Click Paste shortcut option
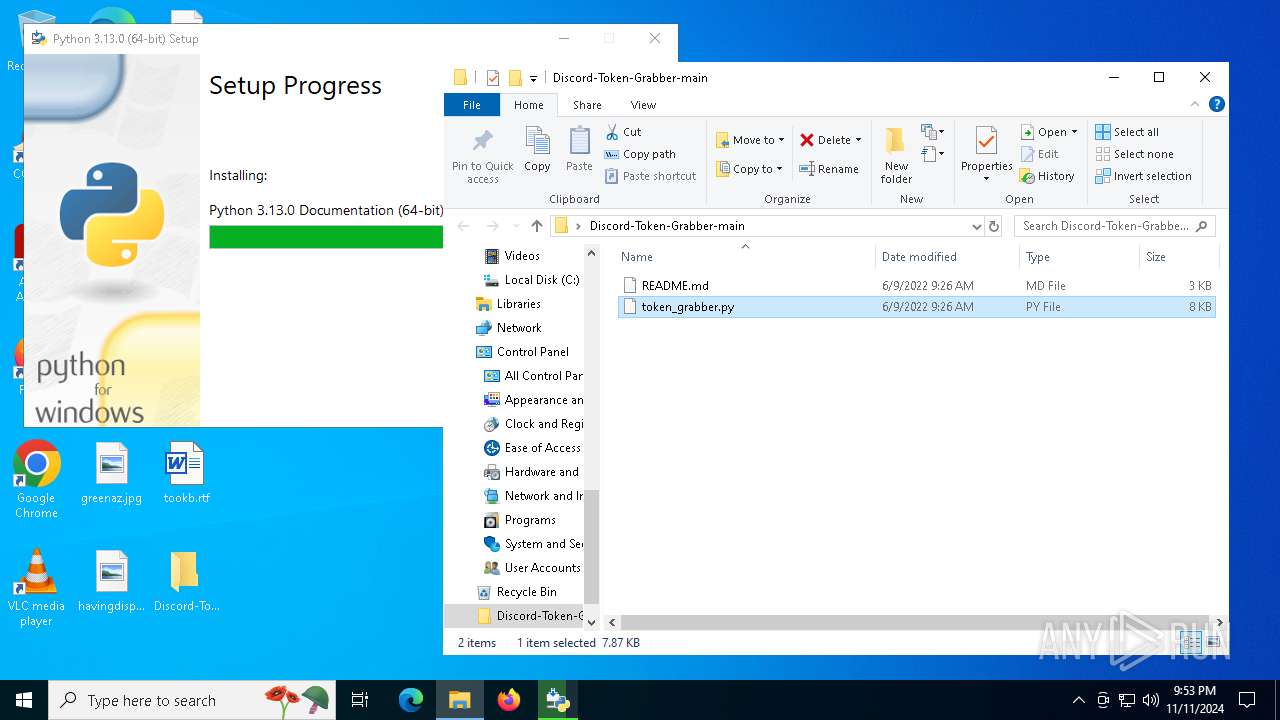Screen dimensions: 1280x720 click(x=650, y=176)
